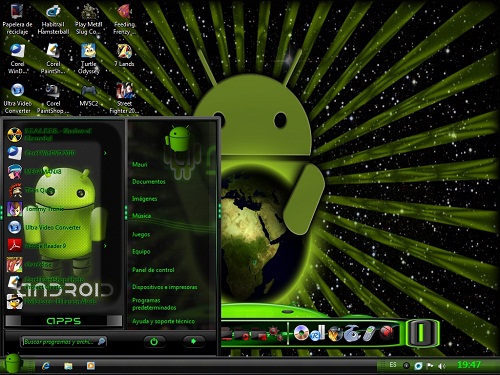This screenshot has height=375, width=500.
Task: Click the volume speaker tray icon
Action: point(441,366)
